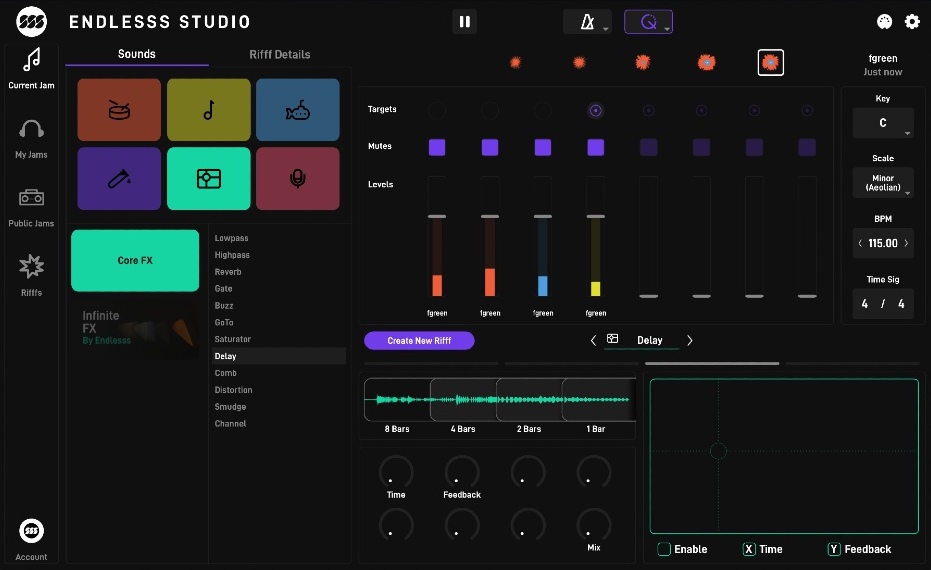
Task: Go to next effect arrow
Action: (x=689, y=340)
